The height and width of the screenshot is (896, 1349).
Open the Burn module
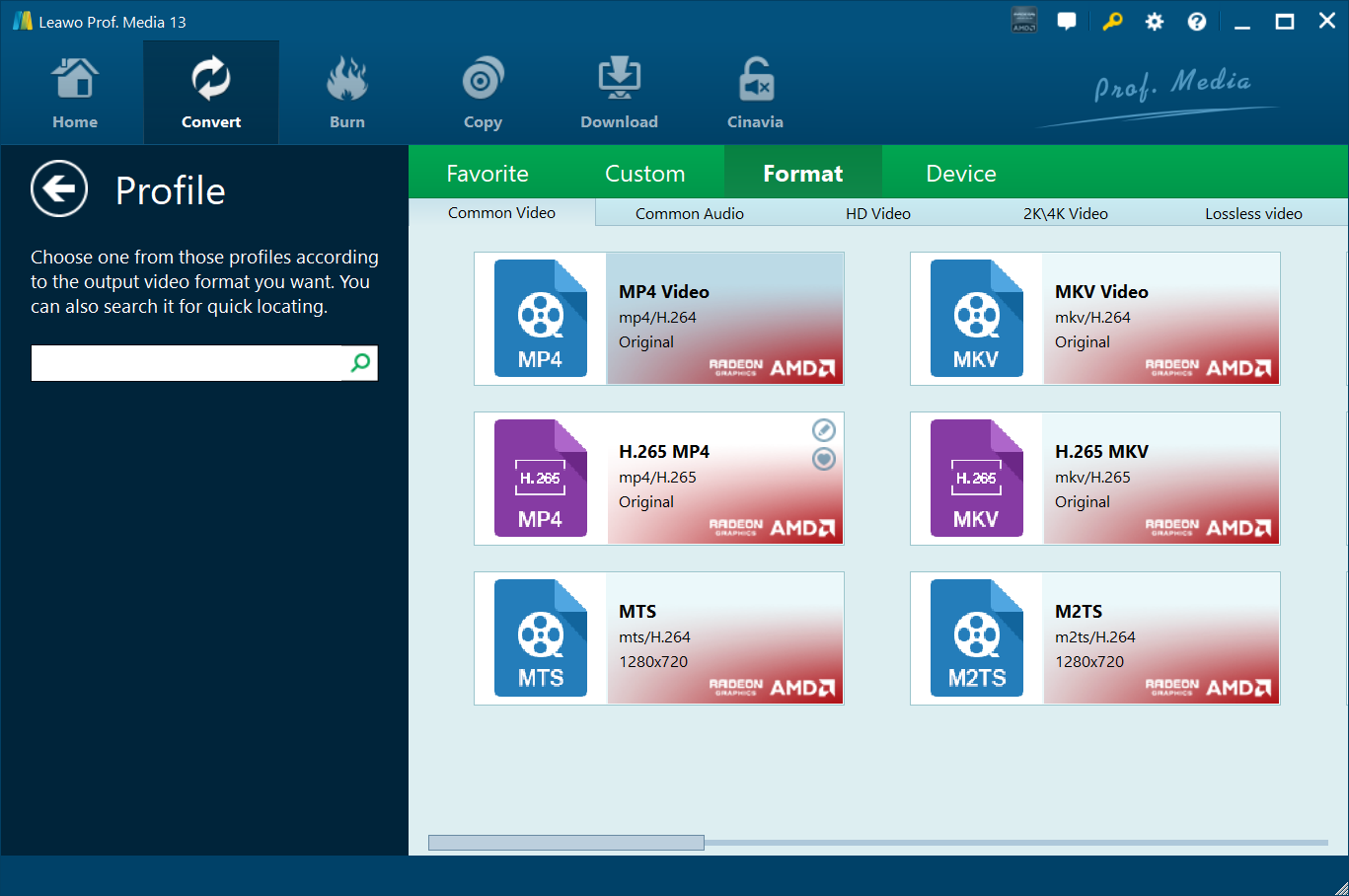(346, 94)
